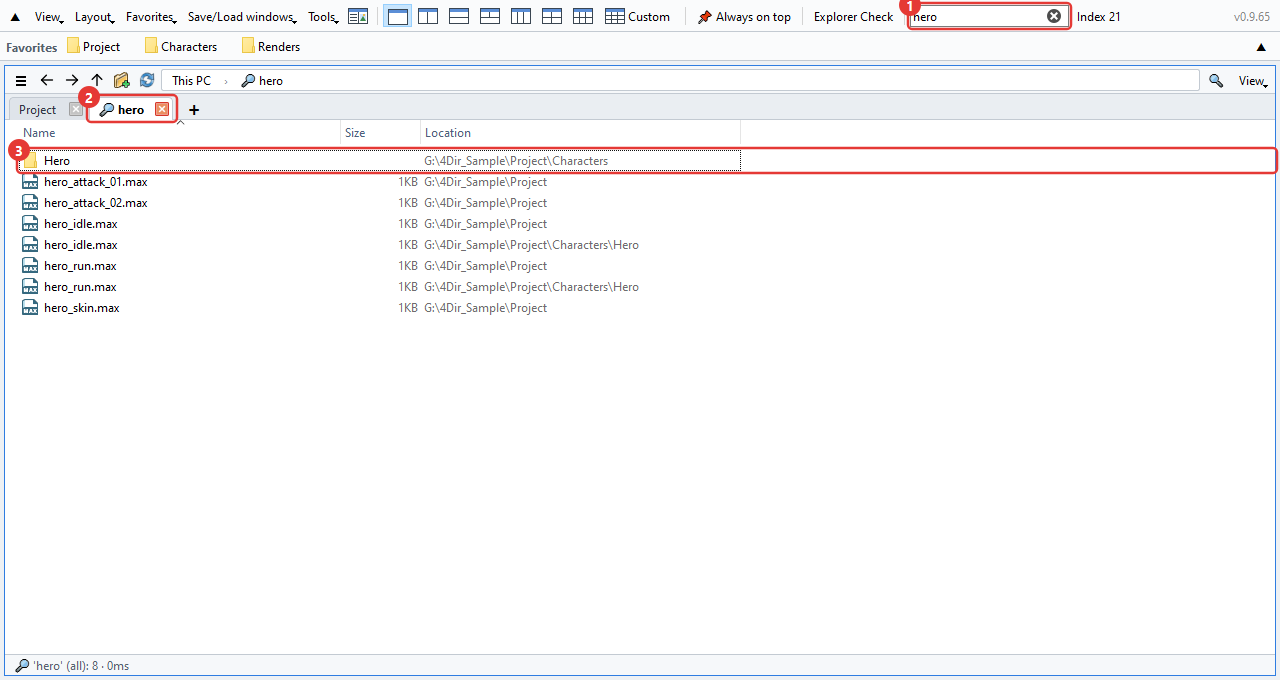Screen dimensions: 1280x680
Task: Click the magnifier search icon in the pane
Action: pyautogui.click(x=1216, y=81)
